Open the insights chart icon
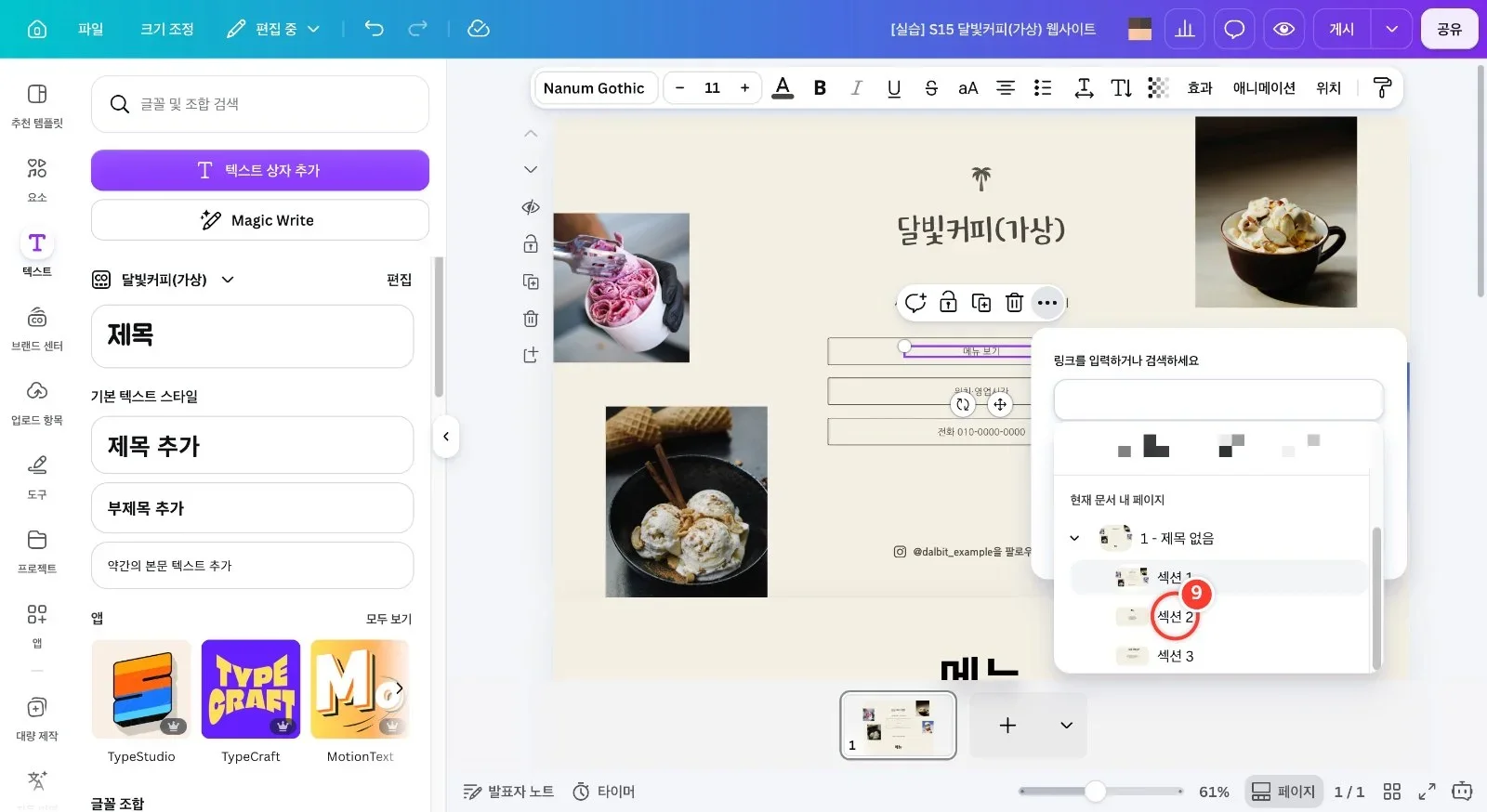 click(1185, 29)
